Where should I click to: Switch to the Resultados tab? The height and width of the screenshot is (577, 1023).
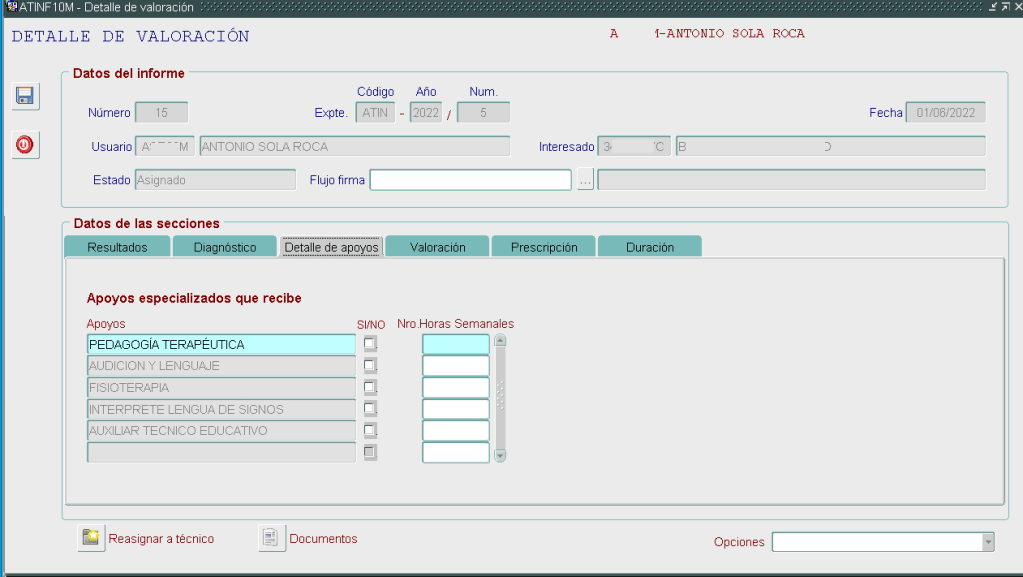click(117, 247)
